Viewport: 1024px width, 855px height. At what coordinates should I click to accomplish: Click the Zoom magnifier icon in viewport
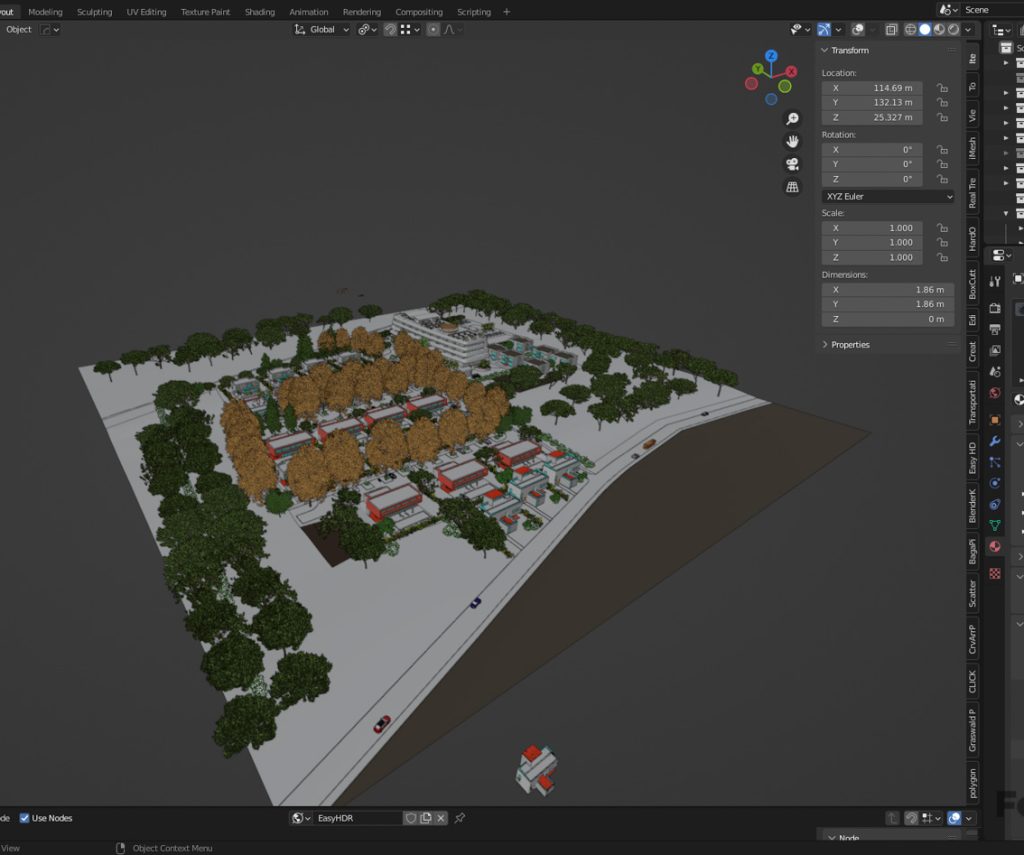[x=792, y=118]
